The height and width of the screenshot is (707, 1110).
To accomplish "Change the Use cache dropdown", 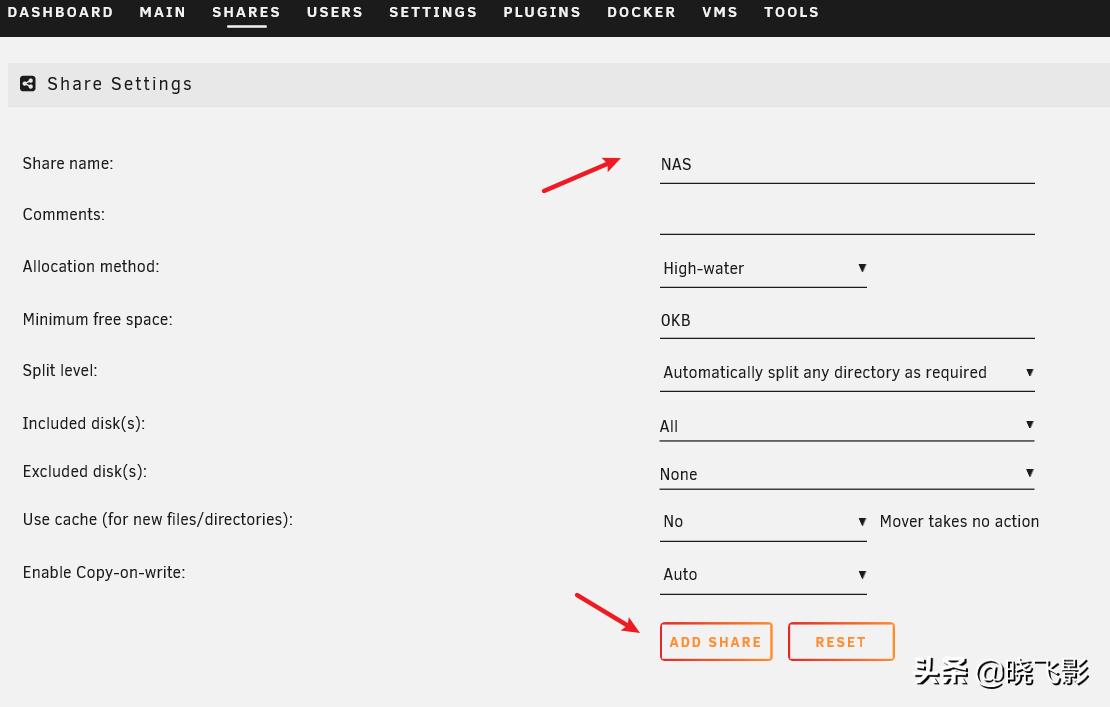I will [763, 521].
